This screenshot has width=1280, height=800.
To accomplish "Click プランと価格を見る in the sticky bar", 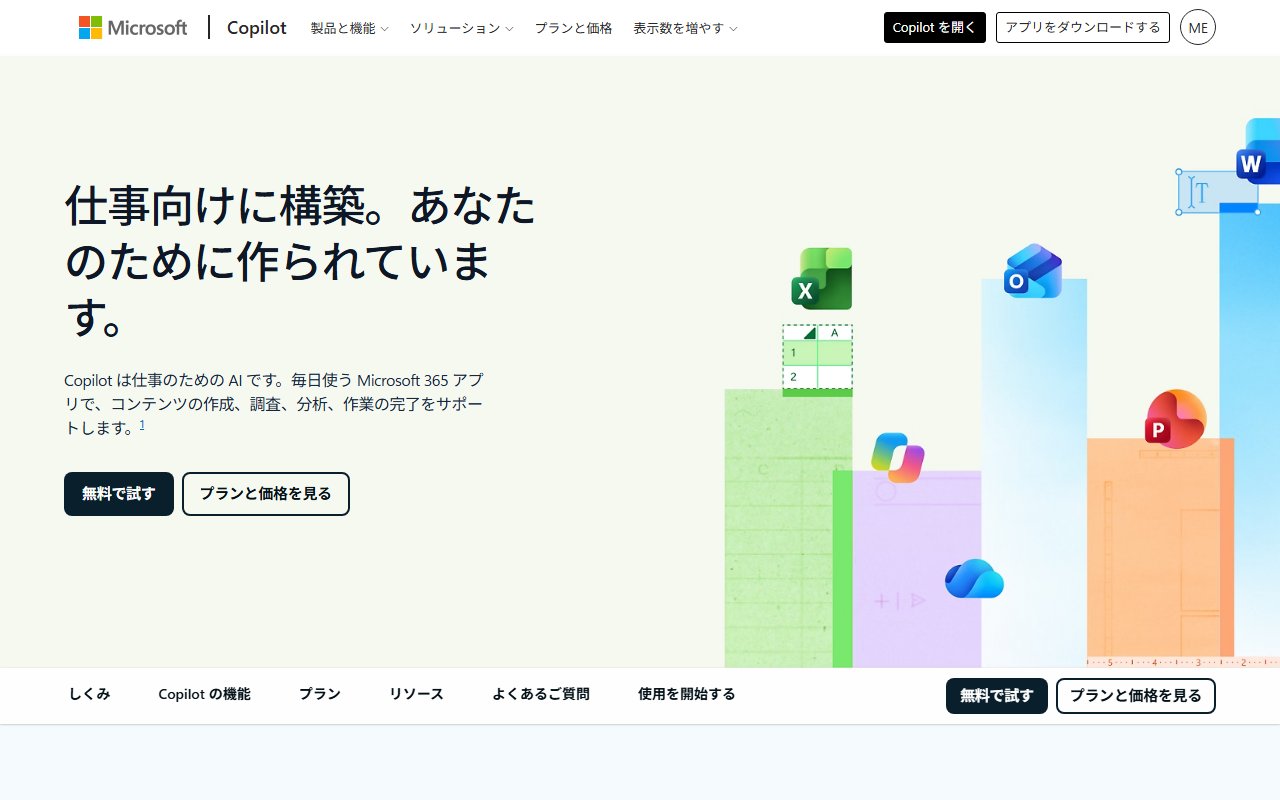I will point(1136,696).
